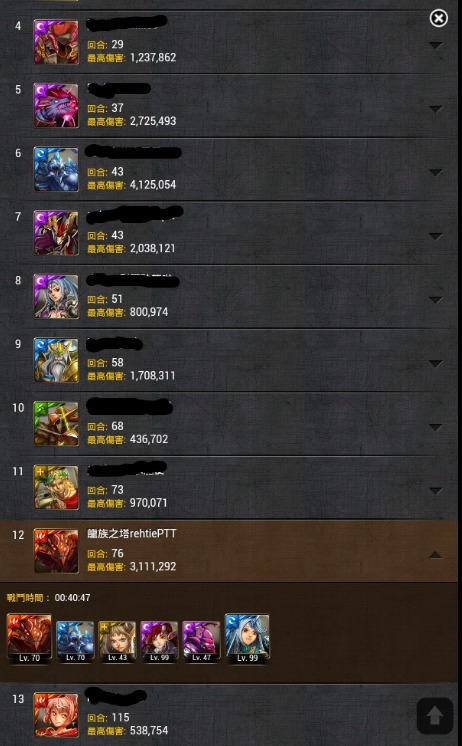Select rank 6 blue armored knight avatar
The height and width of the screenshot is (746, 462).
pos(56,169)
